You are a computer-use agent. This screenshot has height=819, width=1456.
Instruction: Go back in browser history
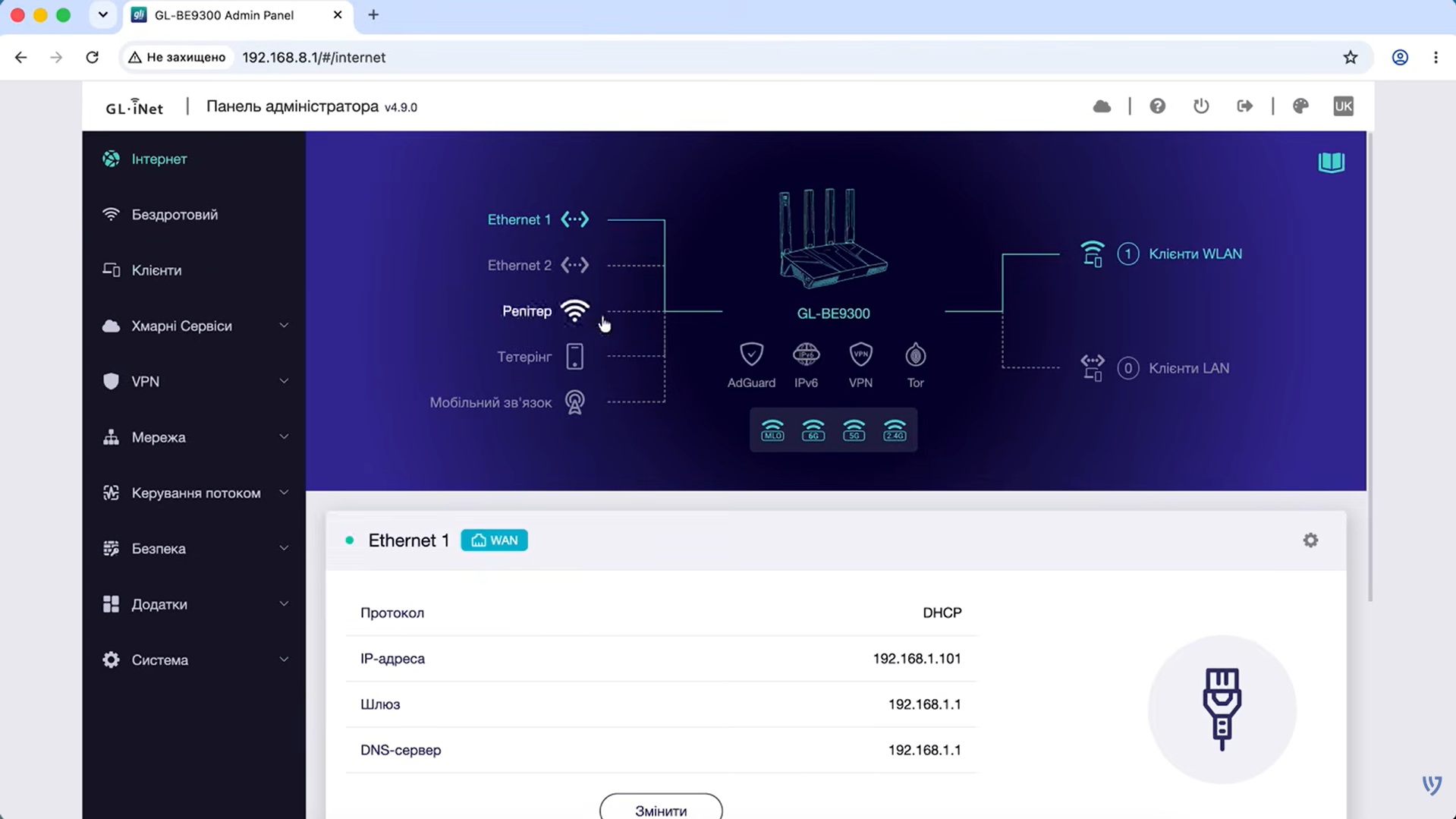tap(20, 58)
